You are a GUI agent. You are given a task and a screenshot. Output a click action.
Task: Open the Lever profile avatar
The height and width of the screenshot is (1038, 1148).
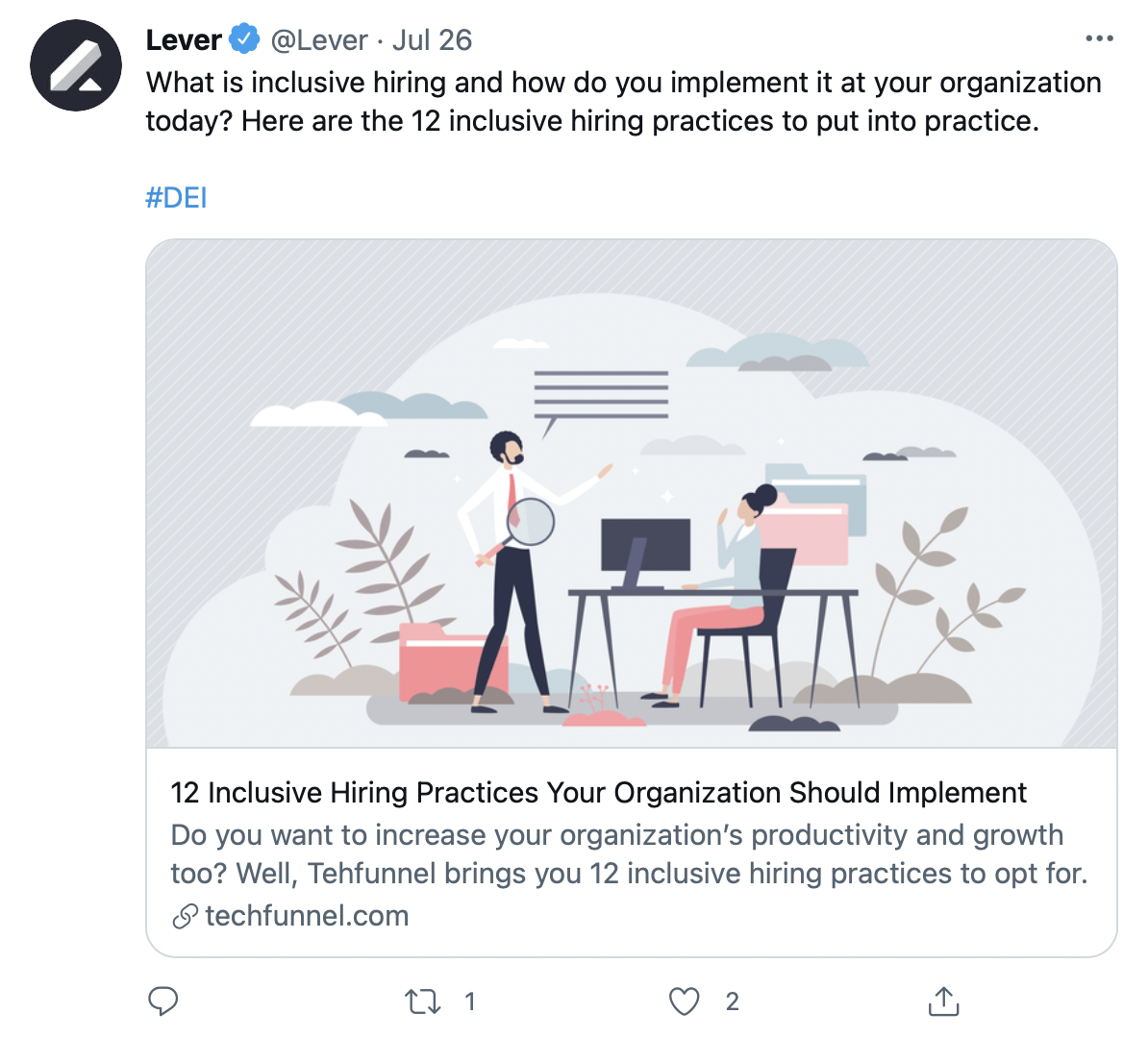click(75, 66)
